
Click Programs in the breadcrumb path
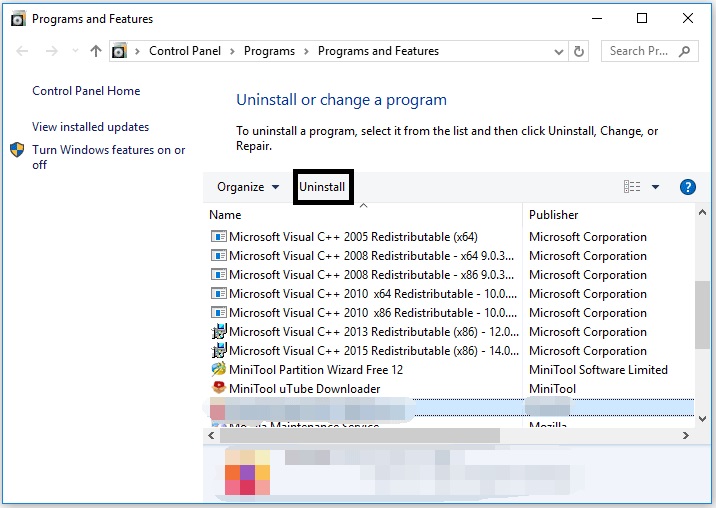(x=269, y=51)
